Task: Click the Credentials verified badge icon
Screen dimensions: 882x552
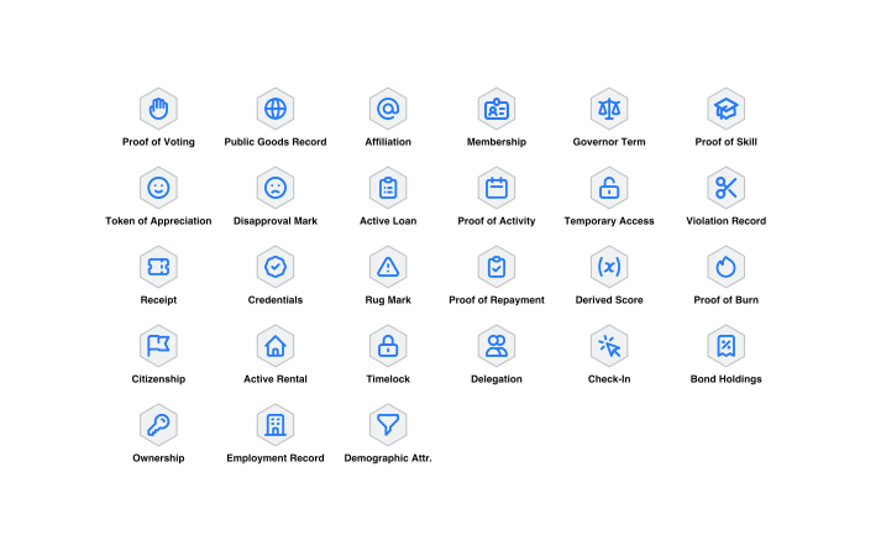Action: tap(275, 266)
